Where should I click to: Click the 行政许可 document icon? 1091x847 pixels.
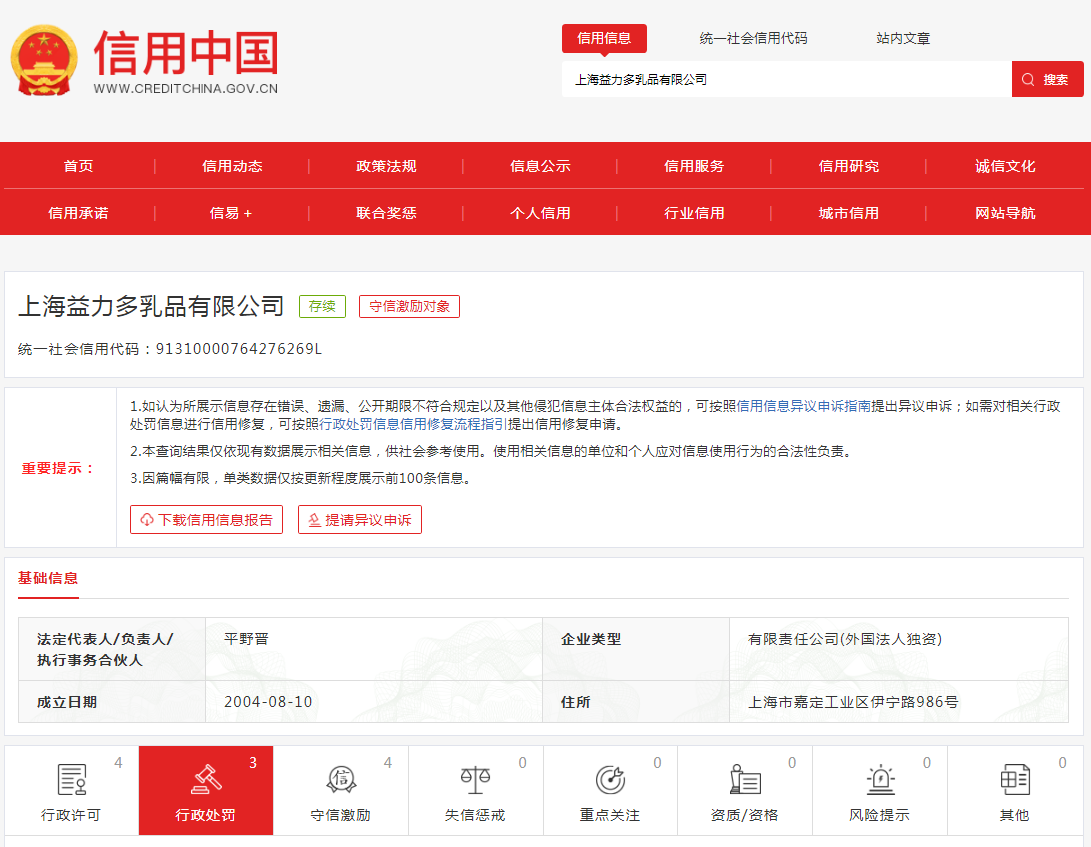(71, 780)
